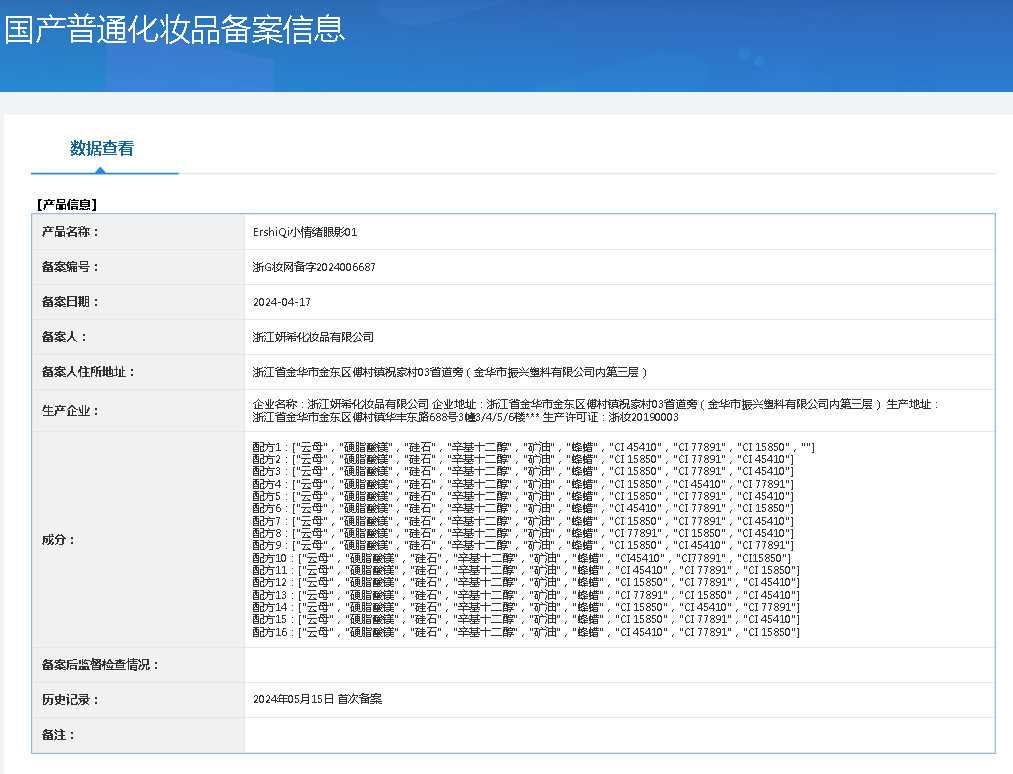Click the filing number 浙G妆网备字2024006687
The height and width of the screenshot is (774, 1013).
coord(314,267)
